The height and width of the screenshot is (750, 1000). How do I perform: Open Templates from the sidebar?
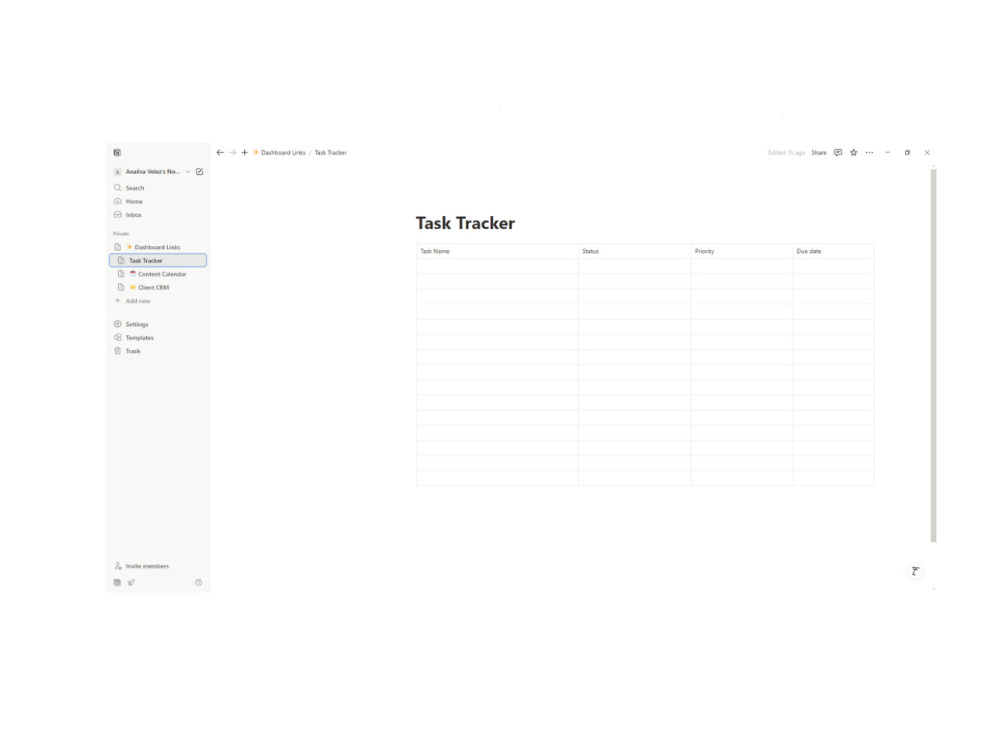[x=158, y=338]
